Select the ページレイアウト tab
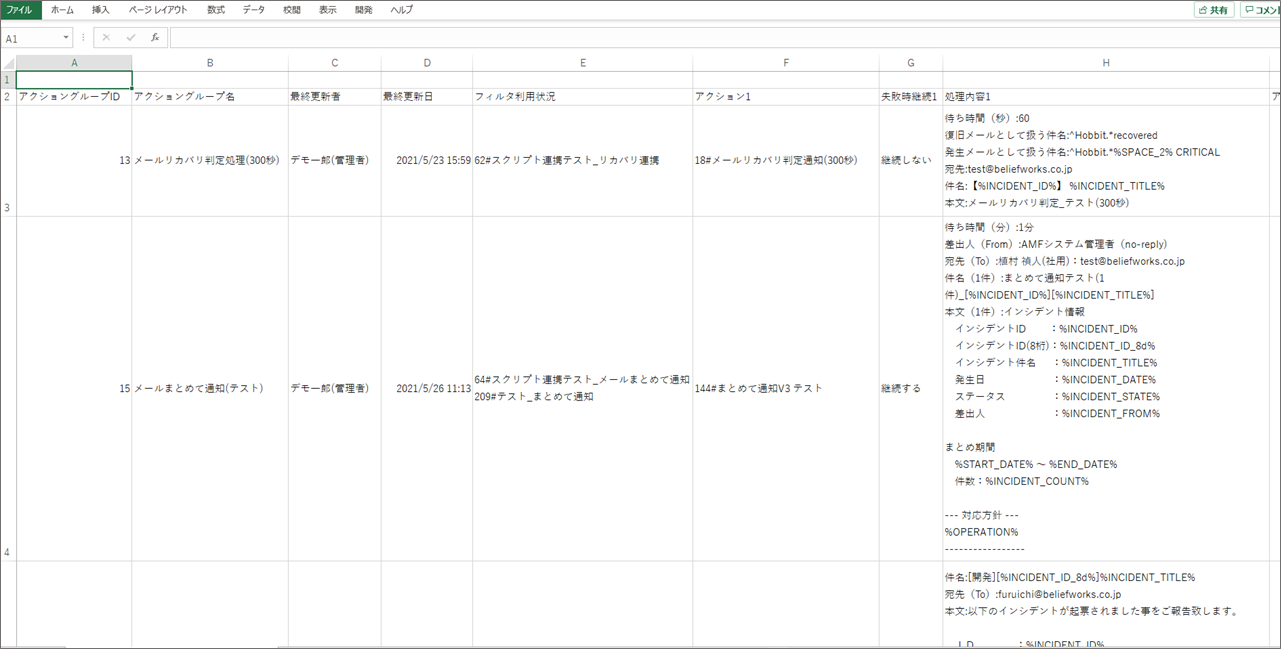This screenshot has width=1283, height=649. tap(158, 9)
